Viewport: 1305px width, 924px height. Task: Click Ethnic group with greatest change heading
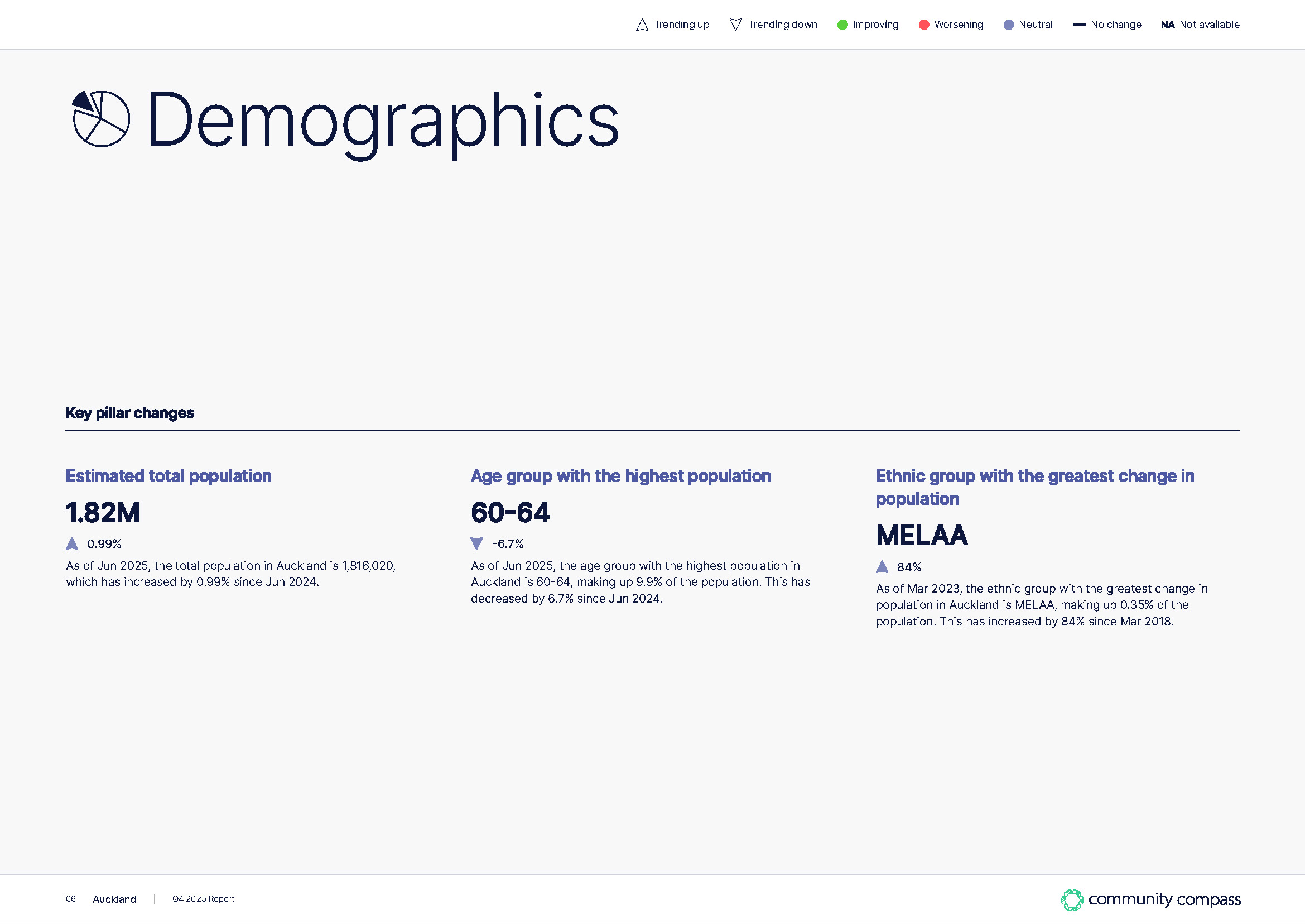click(x=1035, y=487)
